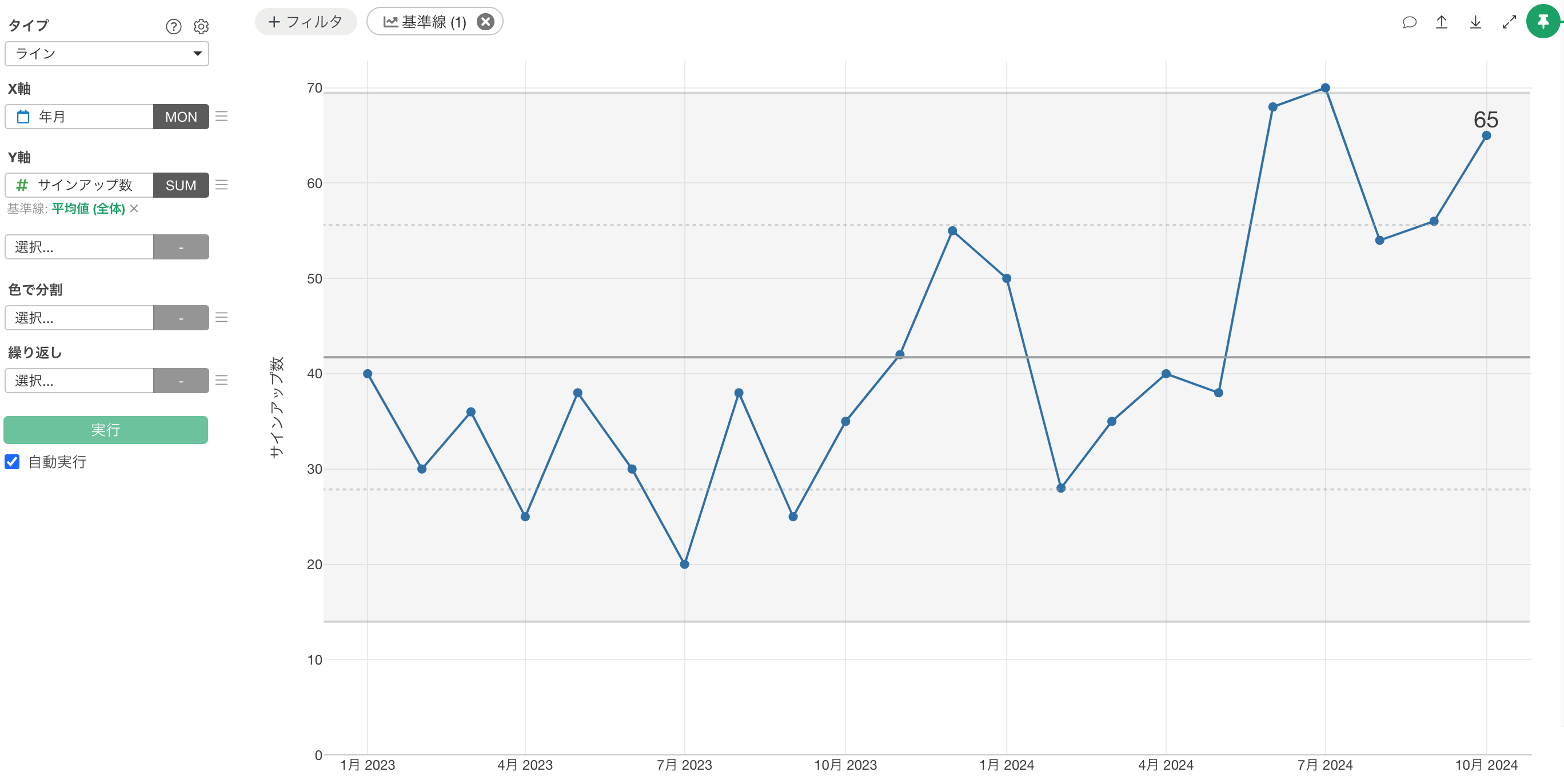Remove the 平均値 (全体) reference line
The height and width of the screenshot is (784, 1564).
click(134, 209)
